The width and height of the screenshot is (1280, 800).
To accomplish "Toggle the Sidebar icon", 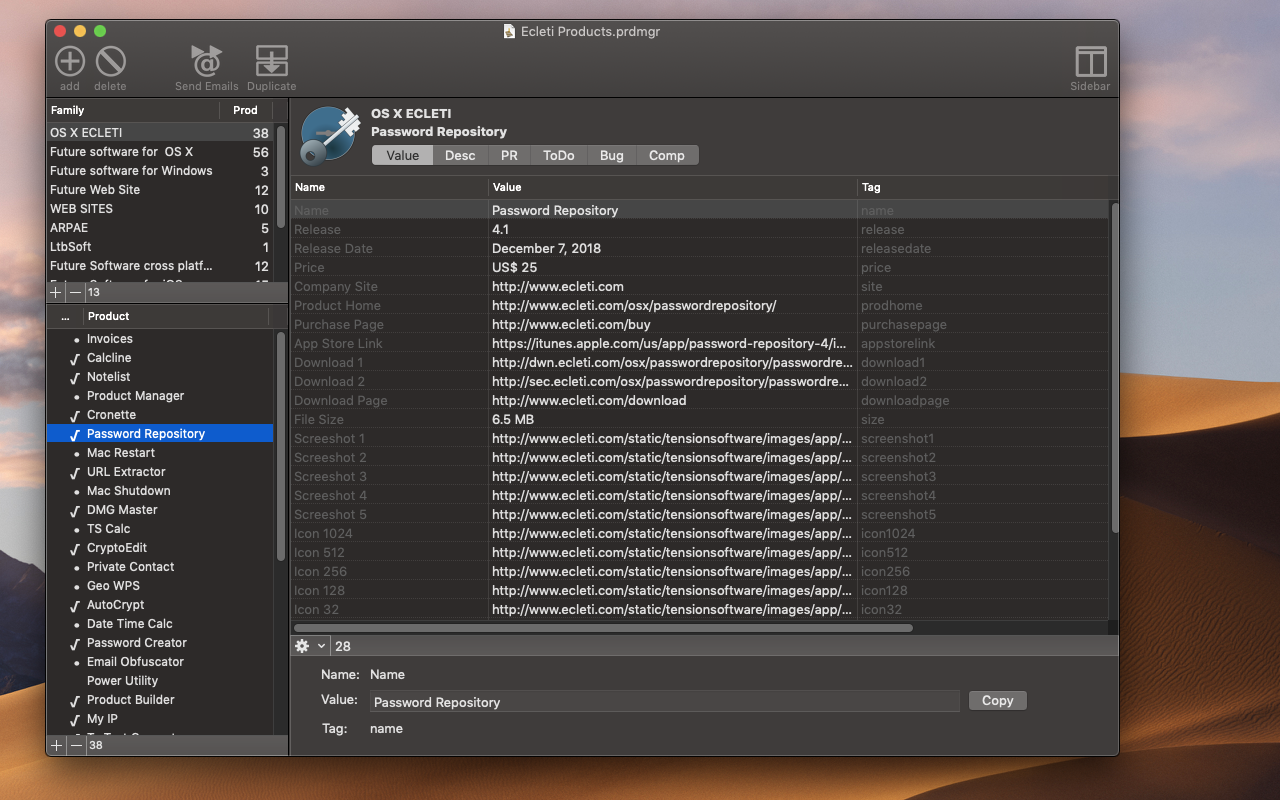I will [x=1090, y=62].
